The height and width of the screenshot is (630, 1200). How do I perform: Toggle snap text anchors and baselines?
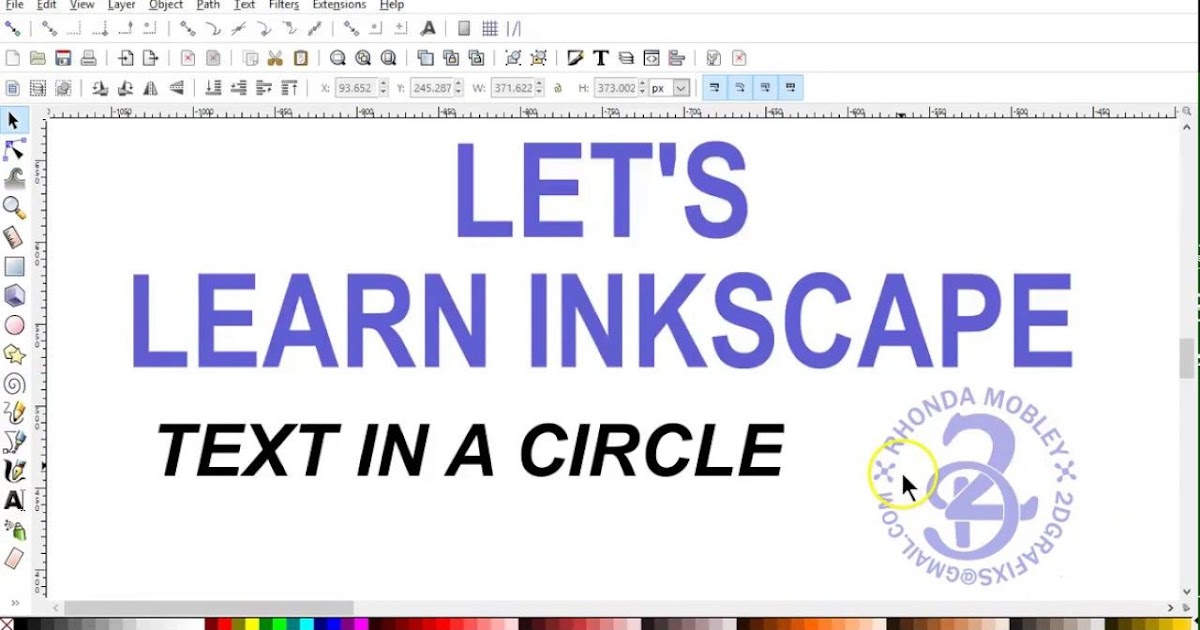427,28
